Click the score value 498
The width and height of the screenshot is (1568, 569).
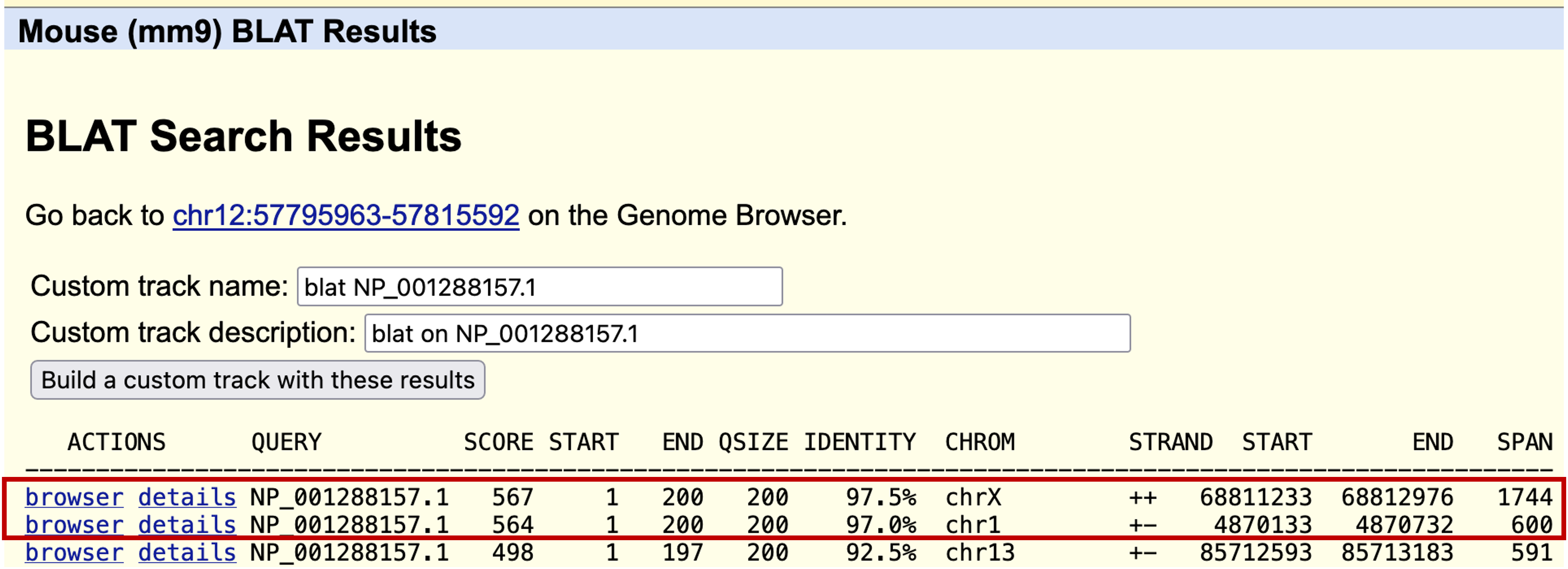click(x=513, y=552)
